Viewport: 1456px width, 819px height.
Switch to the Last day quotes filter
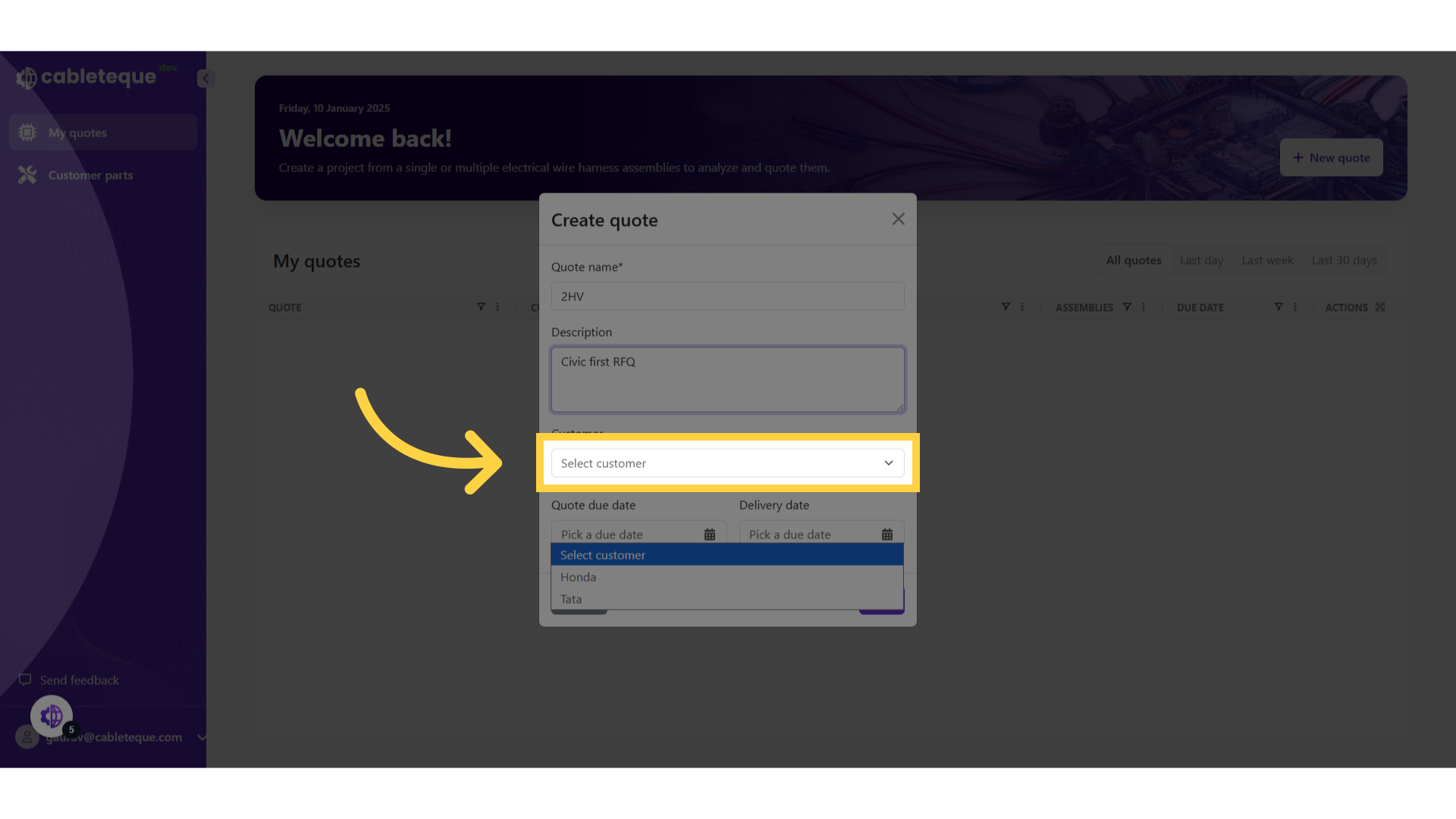1200,260
